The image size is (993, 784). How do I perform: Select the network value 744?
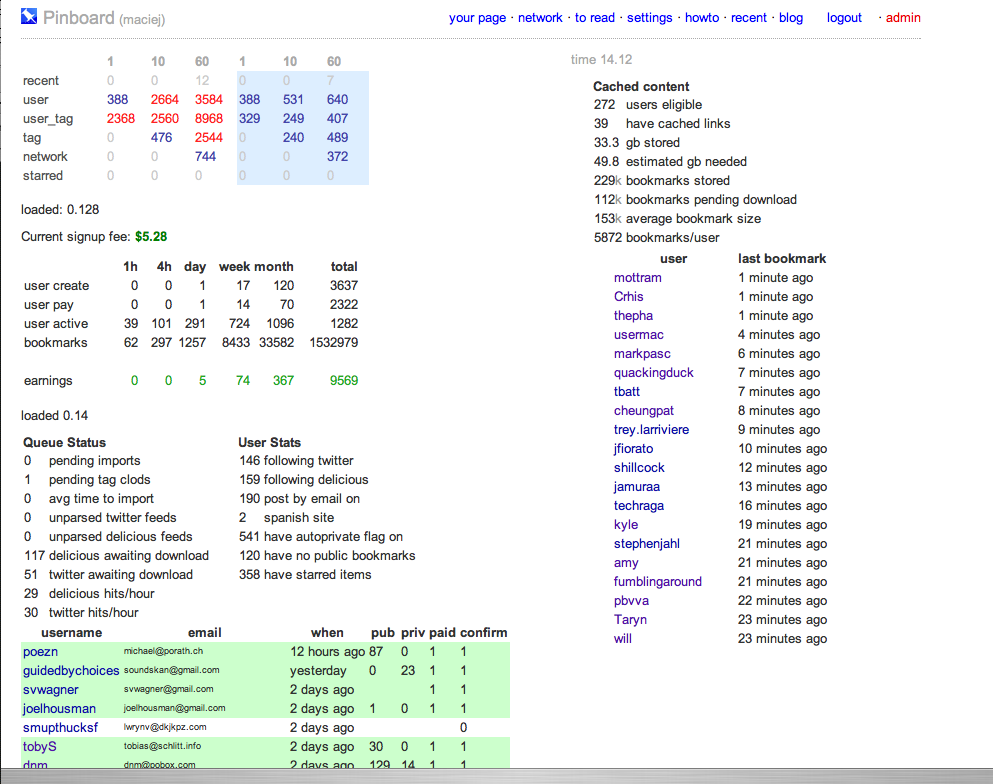[x=205, y=156]
